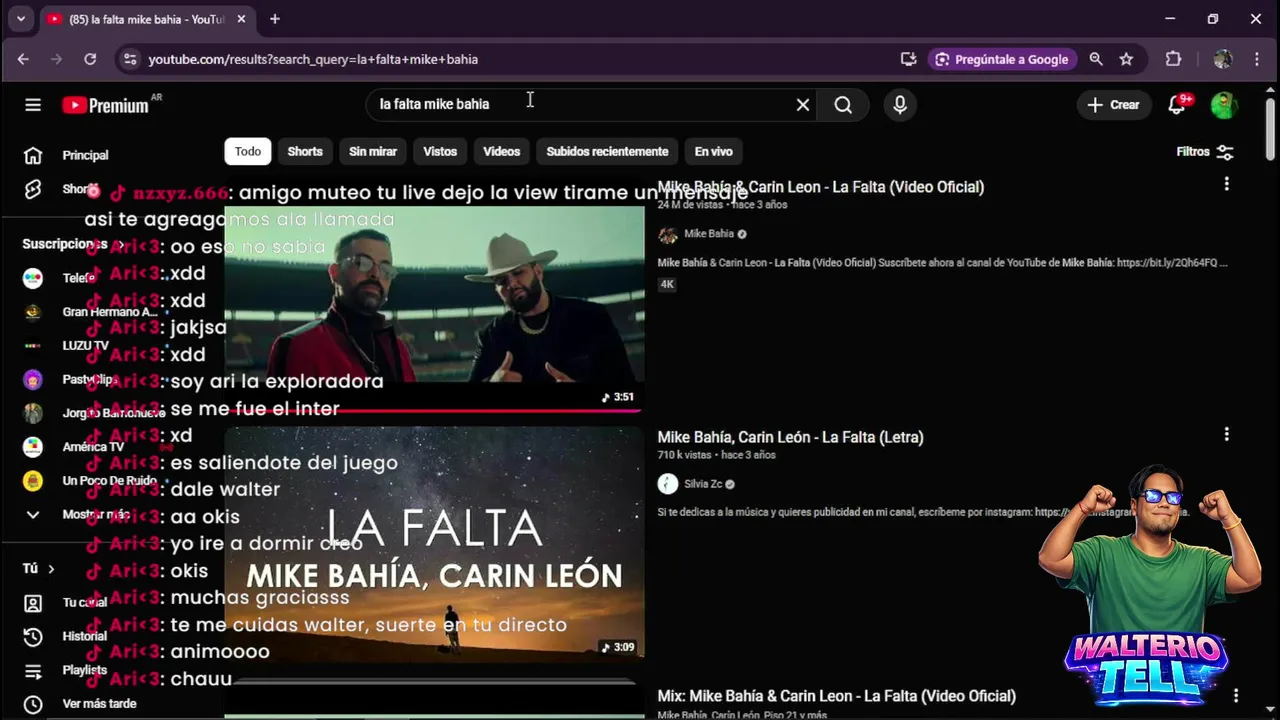Screen dimensions: 1280x720
Task: Open the Filtros panel
Action: click(1205, 152)
